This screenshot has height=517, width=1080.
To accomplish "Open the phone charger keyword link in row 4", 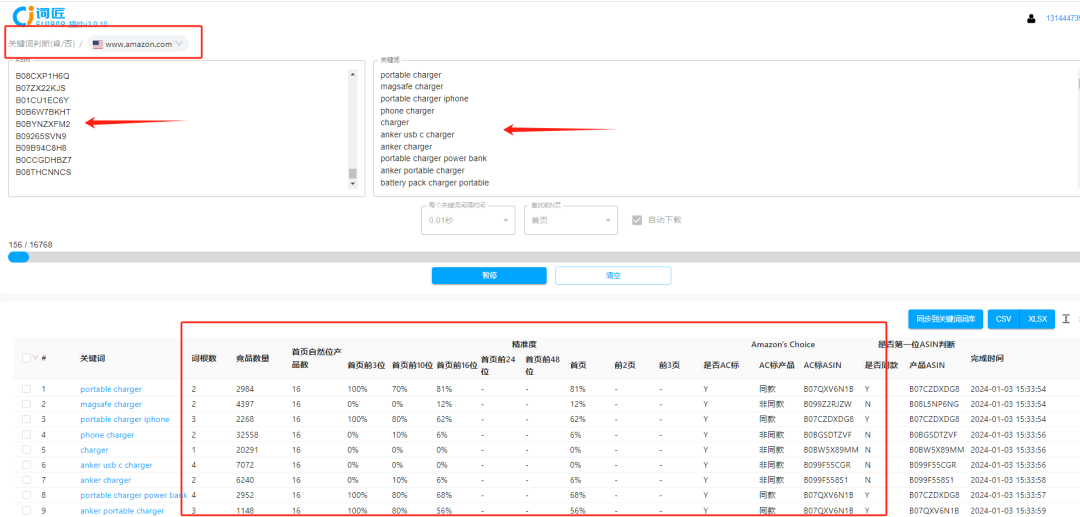I will (107, 435).
